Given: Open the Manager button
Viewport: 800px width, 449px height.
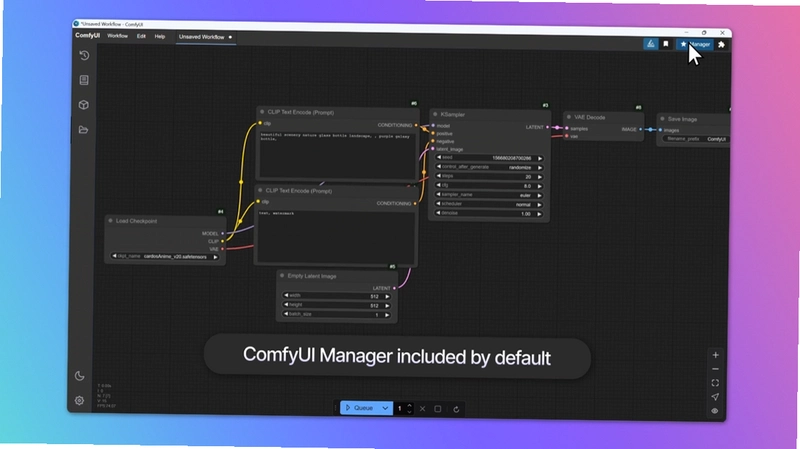Looking at the screenshot, I should [x=695, y=44].
